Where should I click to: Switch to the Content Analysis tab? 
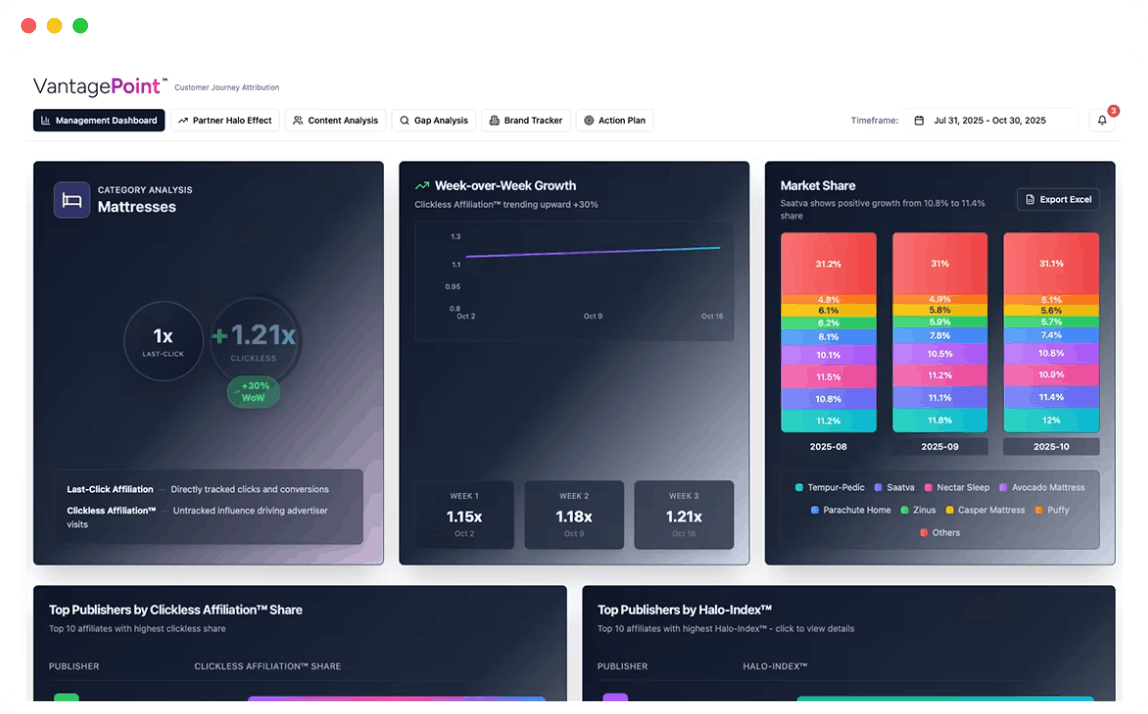[335, 121]
